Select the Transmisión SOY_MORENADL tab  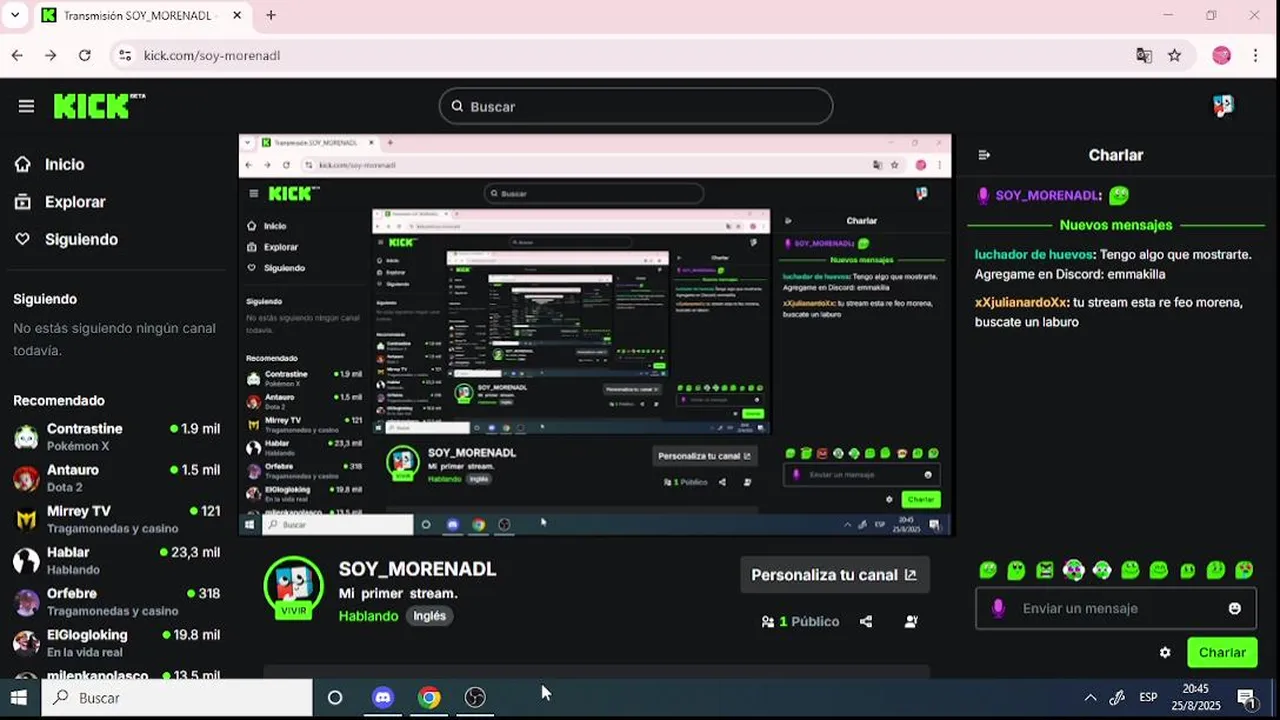point(142,15)
